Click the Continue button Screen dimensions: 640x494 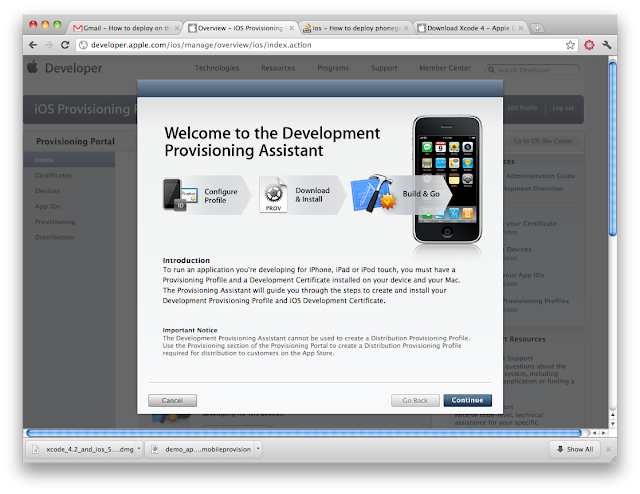click(467, 400)
